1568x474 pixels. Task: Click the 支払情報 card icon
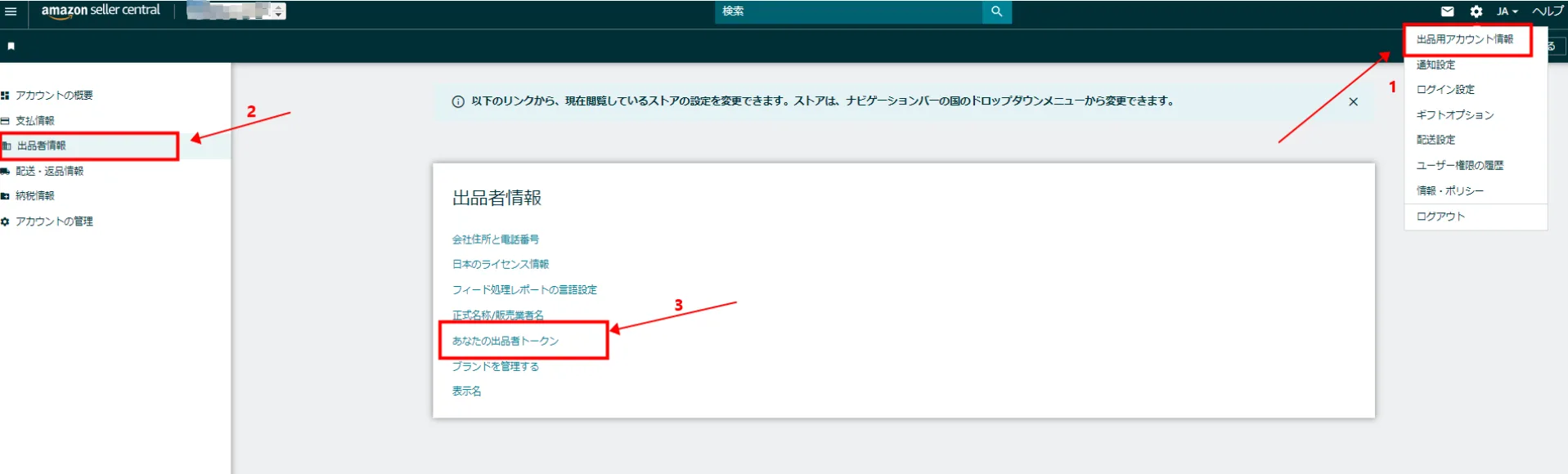click(5, 121)
